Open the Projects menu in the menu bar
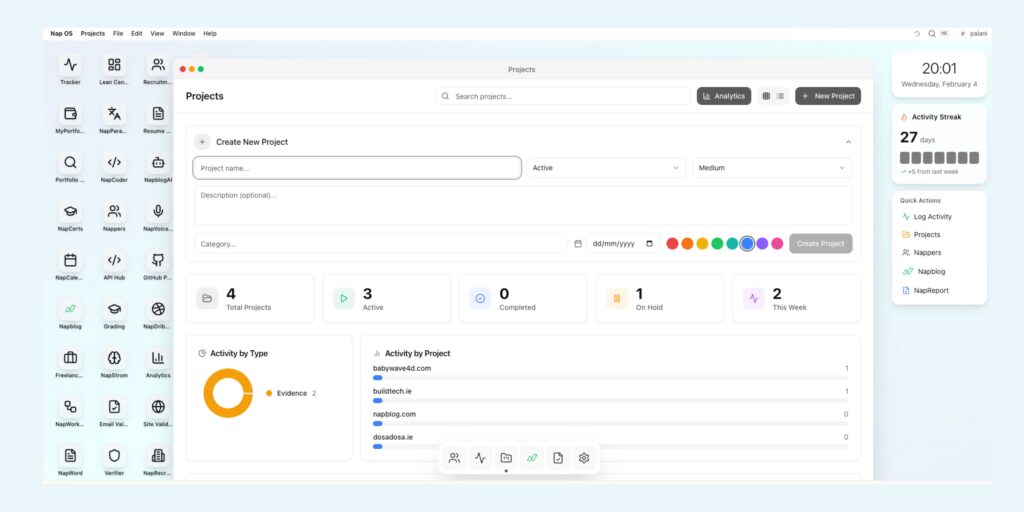Viewport: 1024px width, 512px height. 93,33
